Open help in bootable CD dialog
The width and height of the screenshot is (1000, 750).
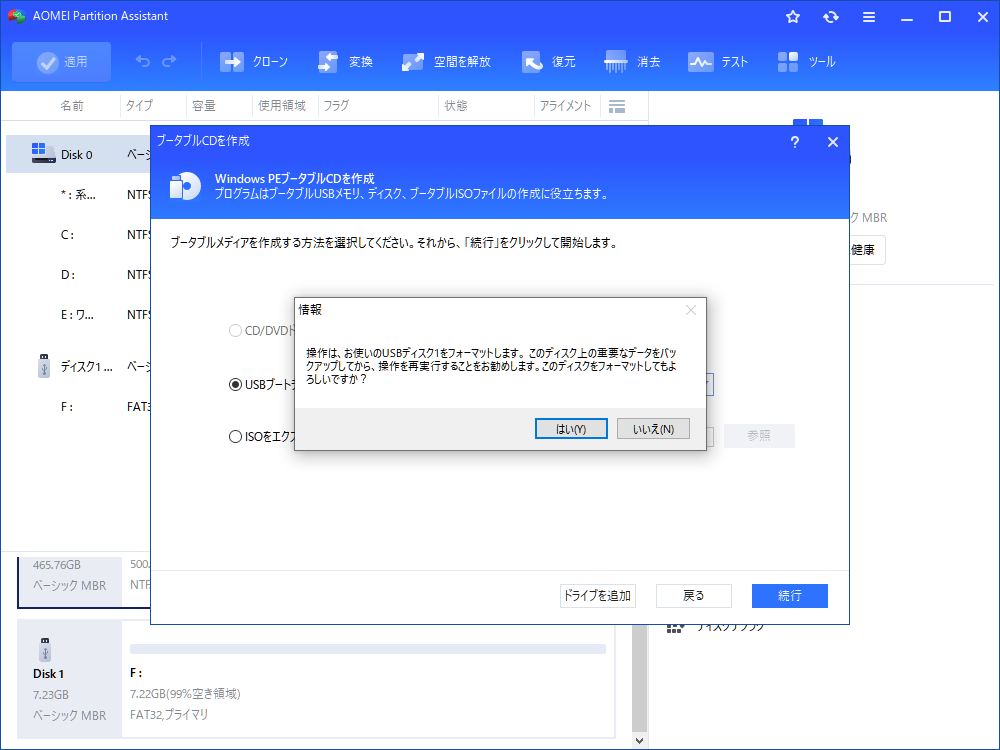pyautogui.click(x=795, y=142)
